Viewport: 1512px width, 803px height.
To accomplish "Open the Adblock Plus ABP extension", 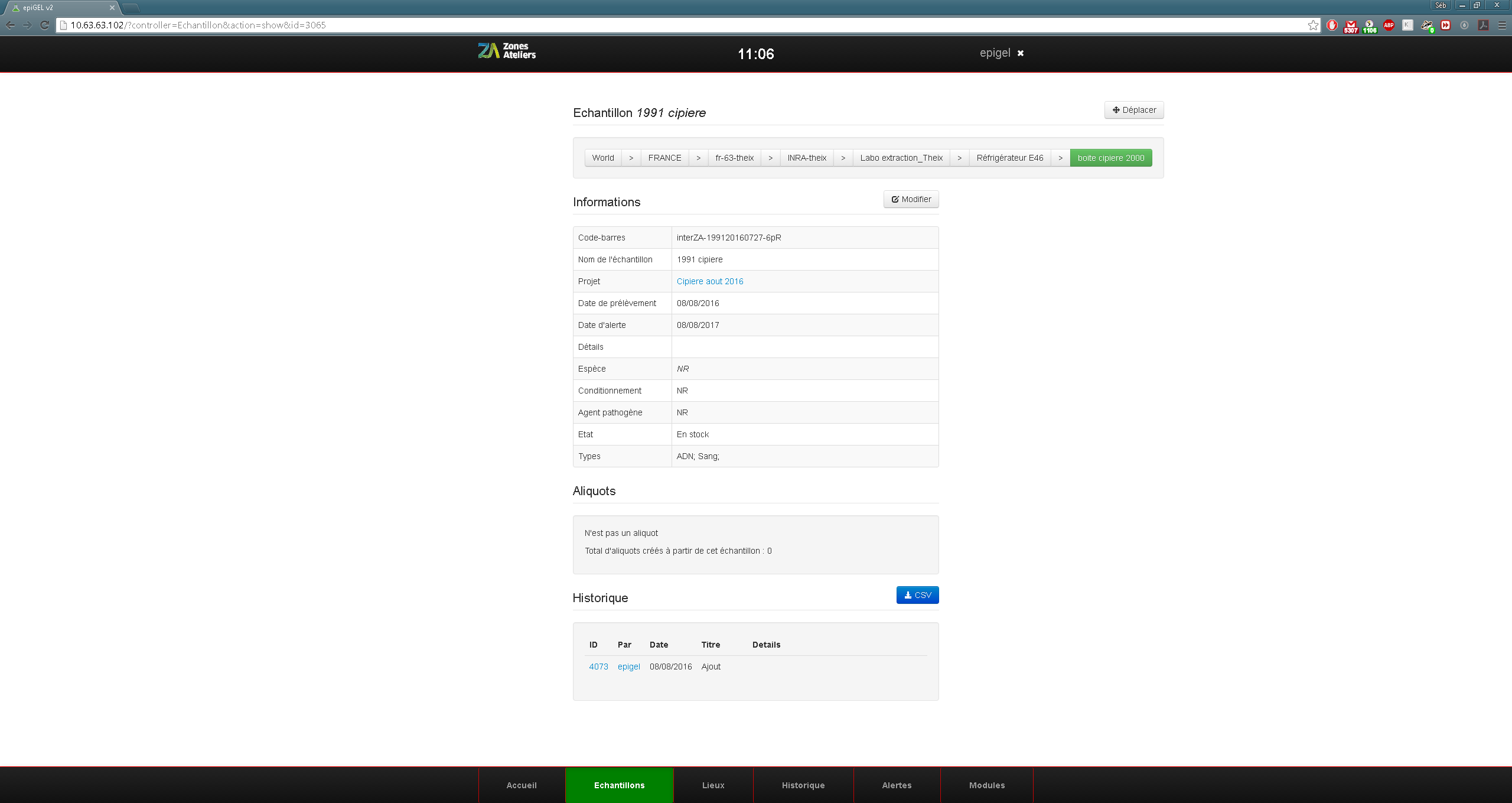I will click(1389, 25).
